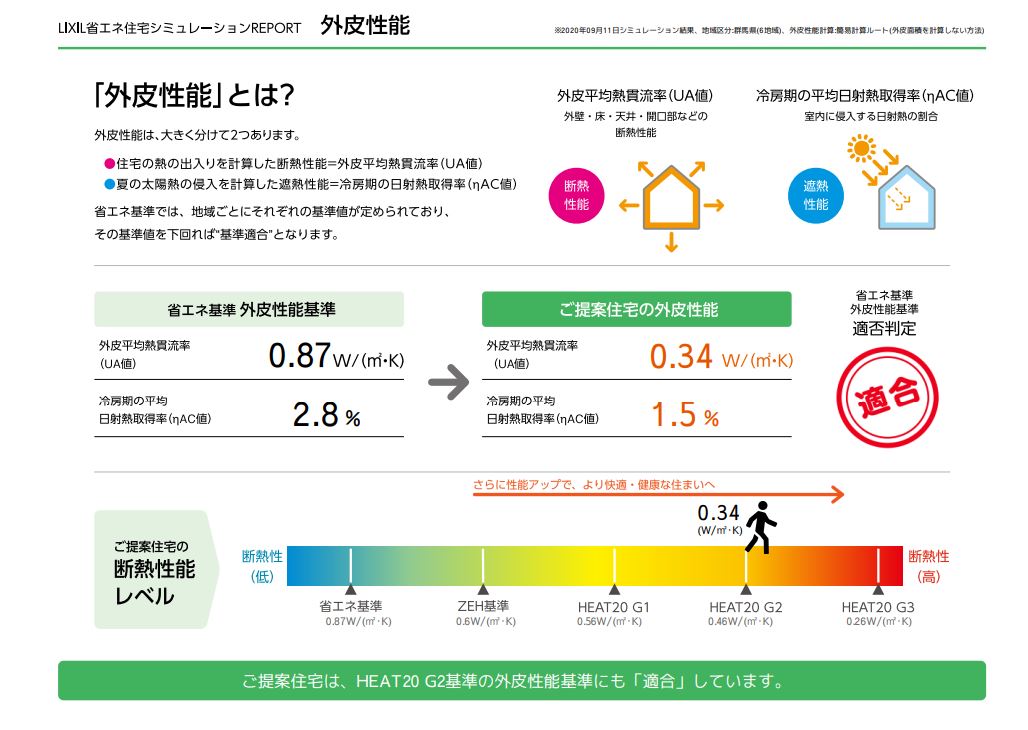Click the LIXIL省エネ住宅シミュレーションREPORT title
1028x730 pixels.
(180, 28)
